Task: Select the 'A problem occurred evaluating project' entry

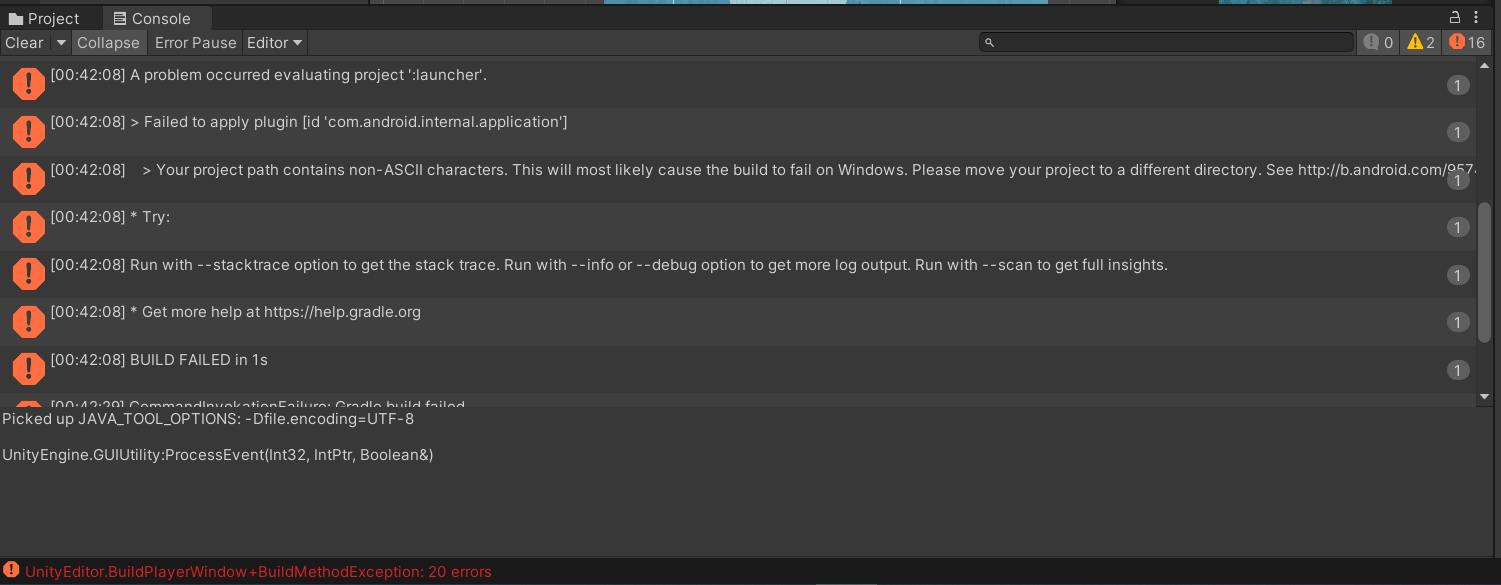Action: (738, 84)
